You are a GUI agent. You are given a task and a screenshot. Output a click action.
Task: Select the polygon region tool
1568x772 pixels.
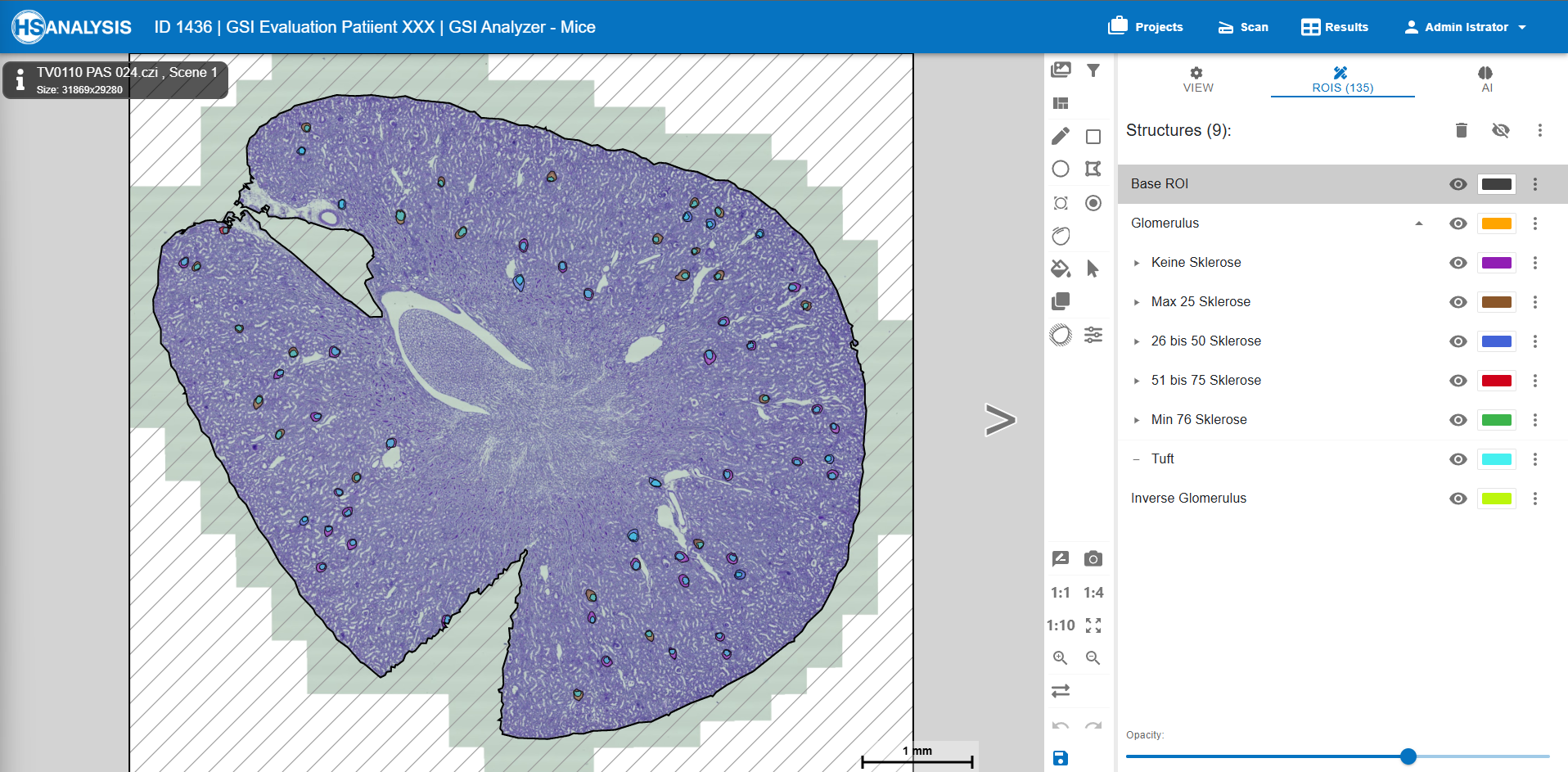(x=1093, y=169)
